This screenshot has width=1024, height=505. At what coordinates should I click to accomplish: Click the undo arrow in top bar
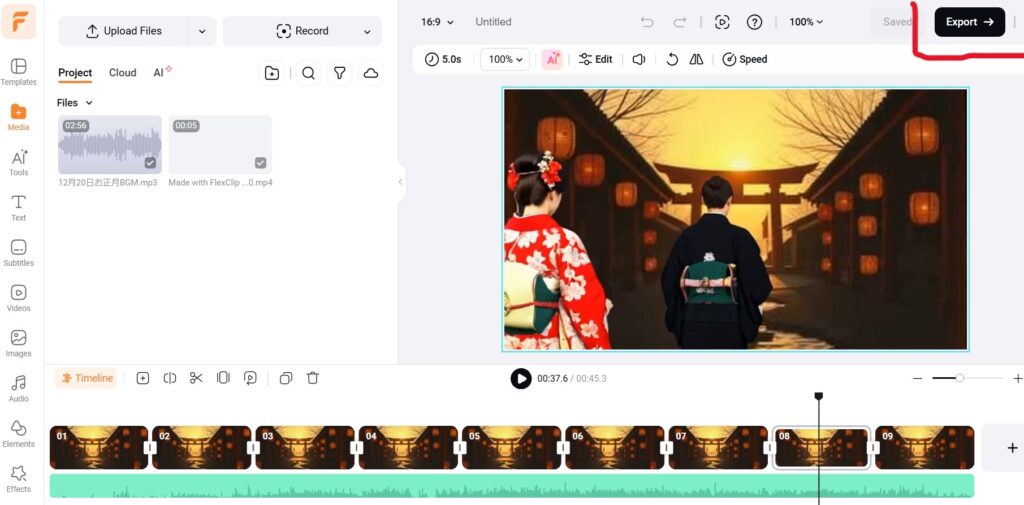coord(647,22)
